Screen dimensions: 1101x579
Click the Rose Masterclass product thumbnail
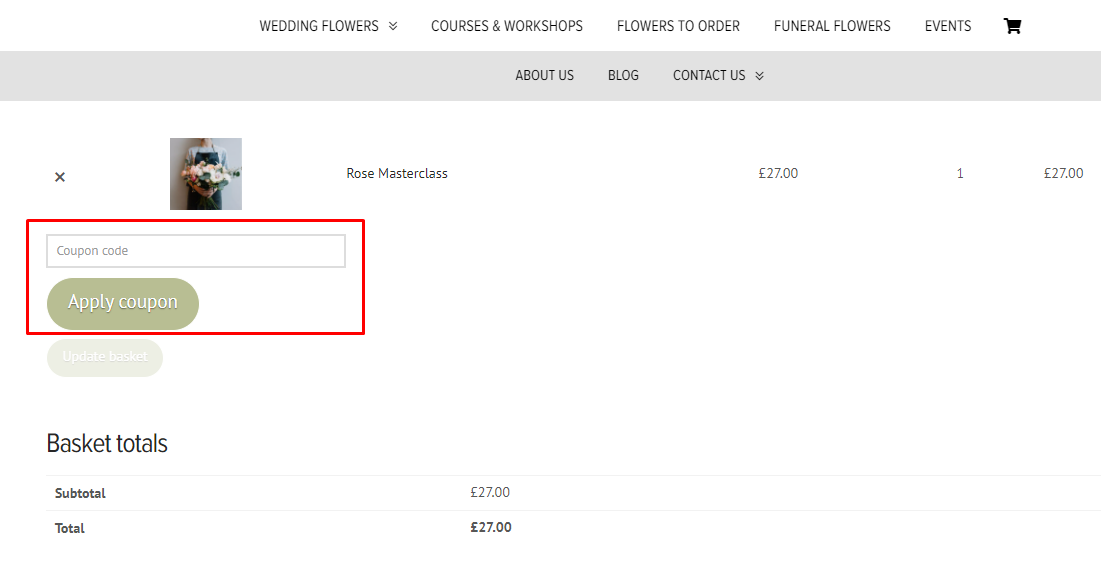click(205, 173)
